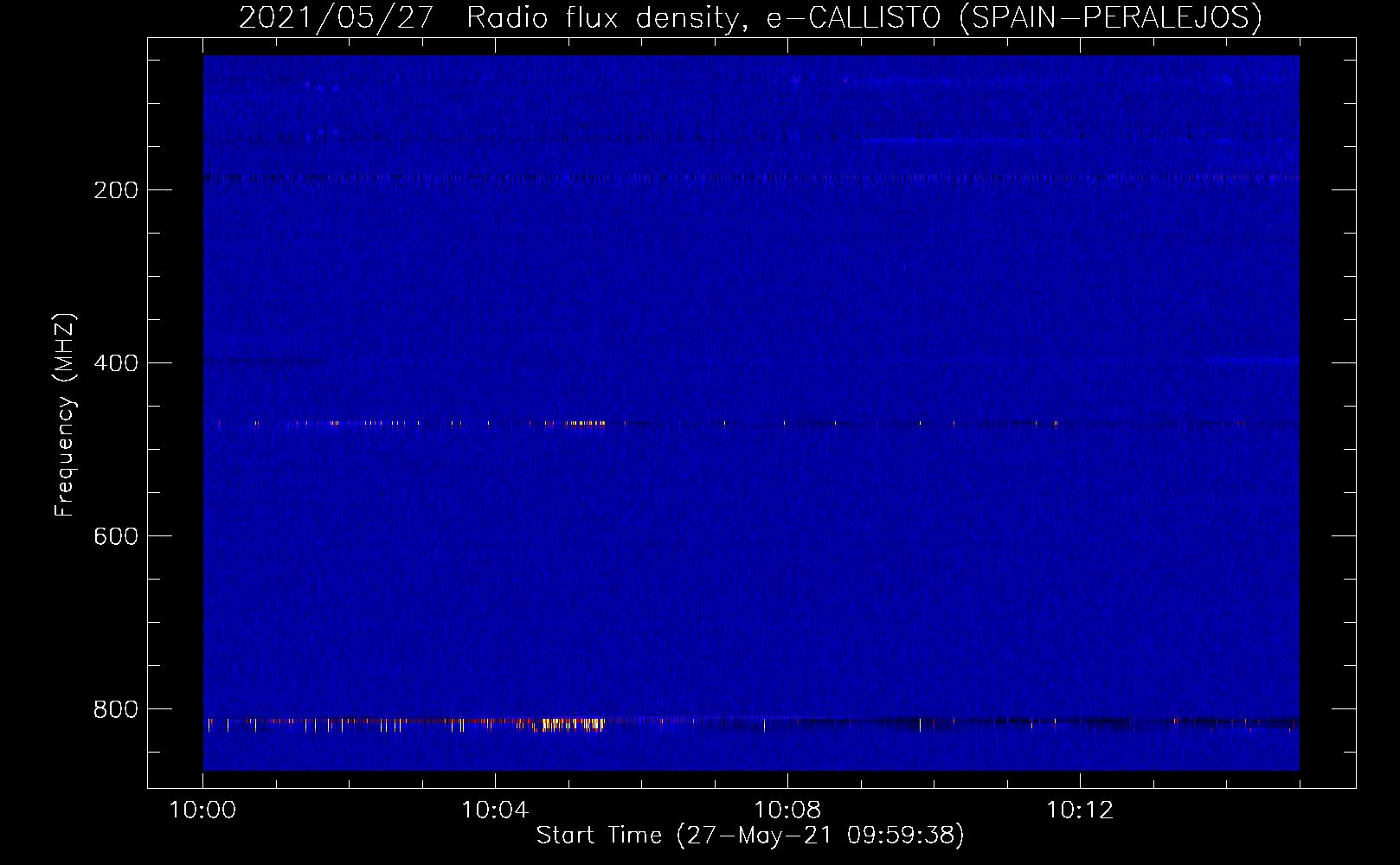Click the station name (SPAIN-PERALEJOS) in title
The width and height of the screenshot is (1400, 865).
click(1110, 18)
